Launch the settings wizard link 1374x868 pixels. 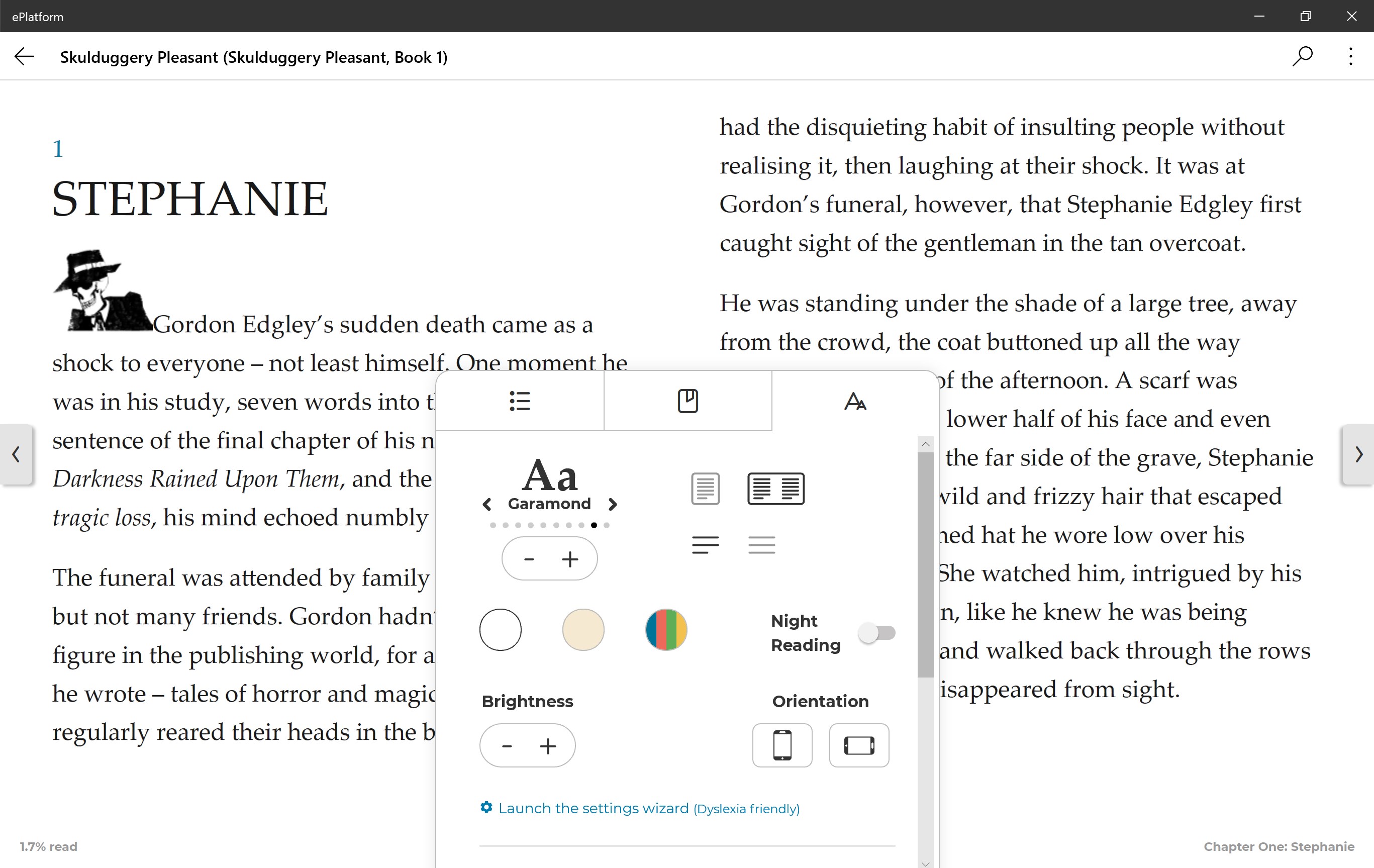pos(594,808)
